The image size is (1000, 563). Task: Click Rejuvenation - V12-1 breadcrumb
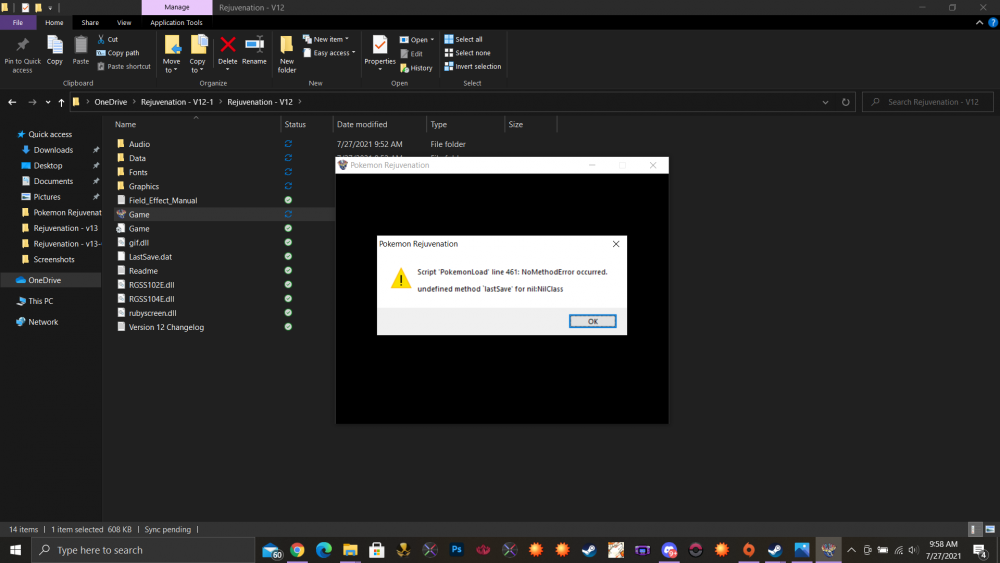[x=177, y=102]
